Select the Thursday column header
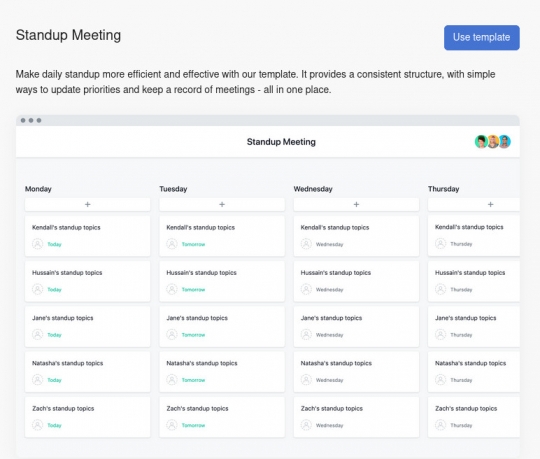Image resolution: width=540 pixels, height=459 pixels. 444,189
